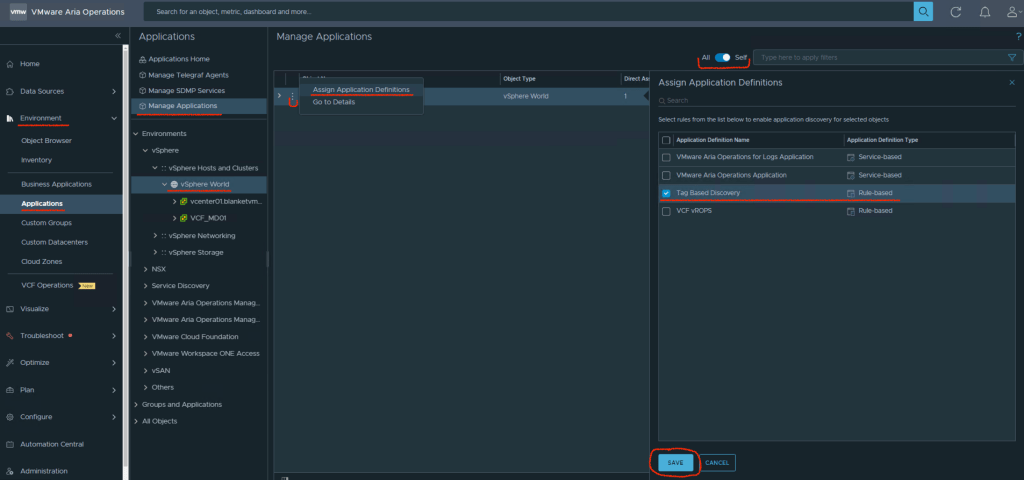This screenshot has width=1024, height=480.
Task: Collapse the left navigation with double chevron
Action: 118,36
